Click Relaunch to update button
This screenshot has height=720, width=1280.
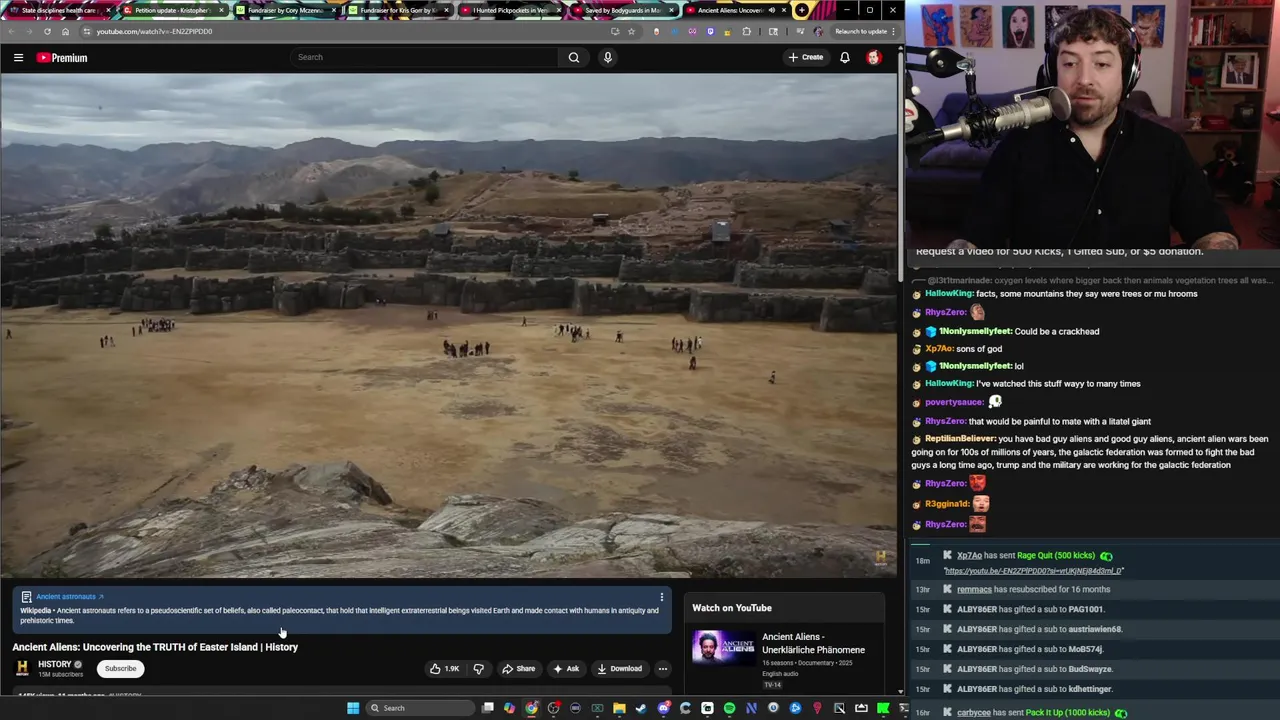[x=861, y=31]
